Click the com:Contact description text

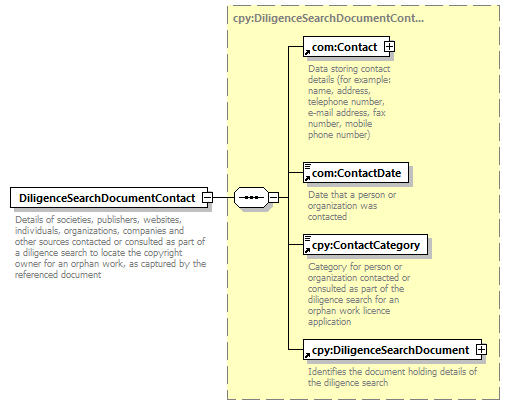click(x=349, y=102)
